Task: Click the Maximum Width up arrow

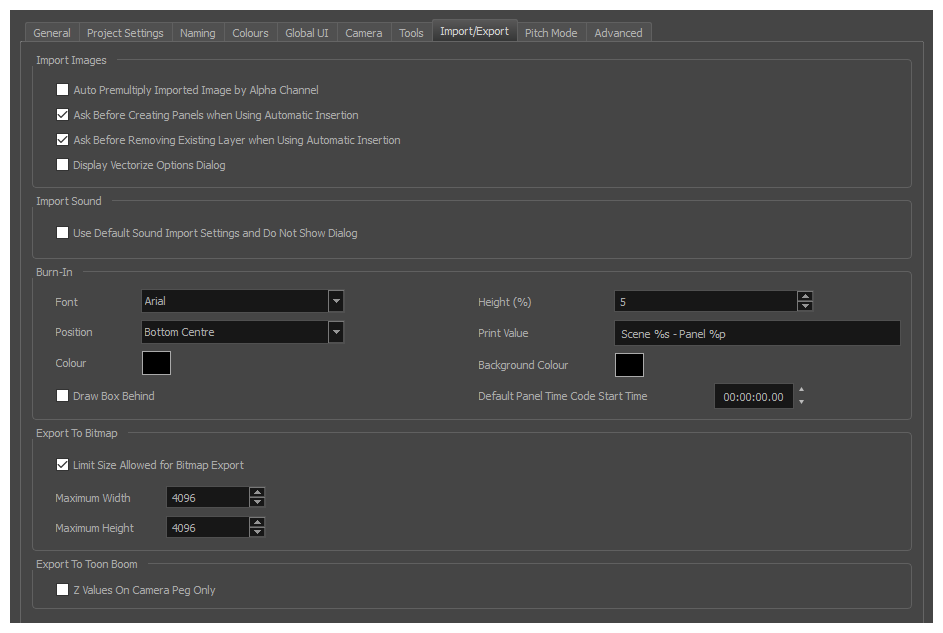Action: tap(257, 492)
